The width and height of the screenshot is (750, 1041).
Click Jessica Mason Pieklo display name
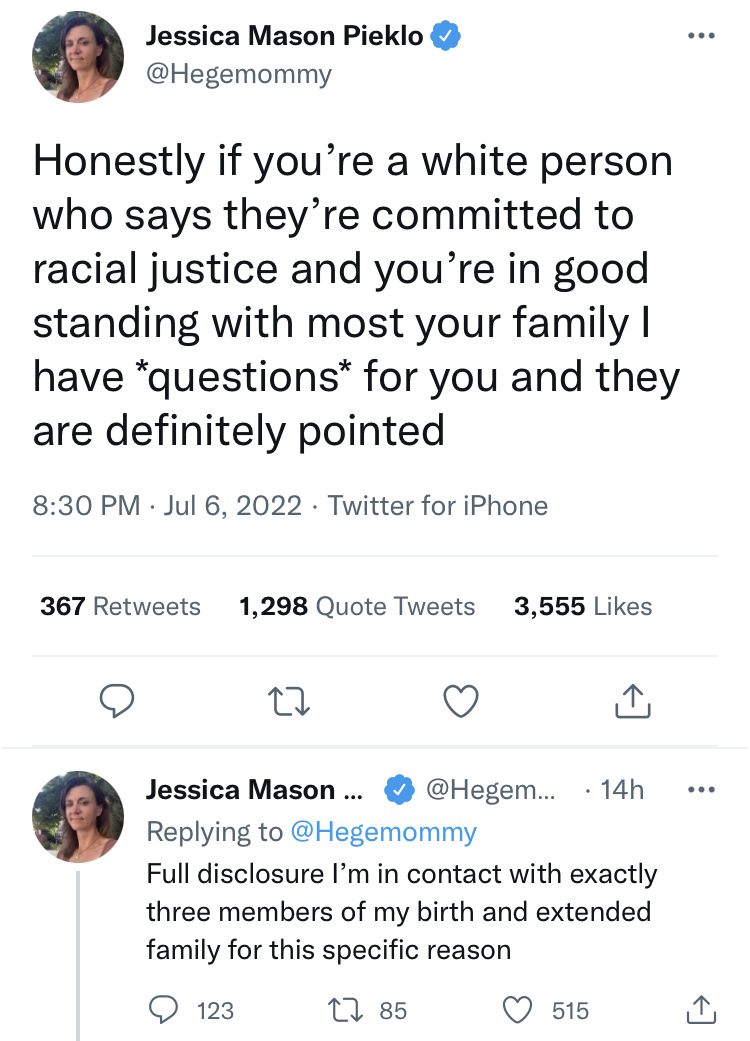[285, 38]
